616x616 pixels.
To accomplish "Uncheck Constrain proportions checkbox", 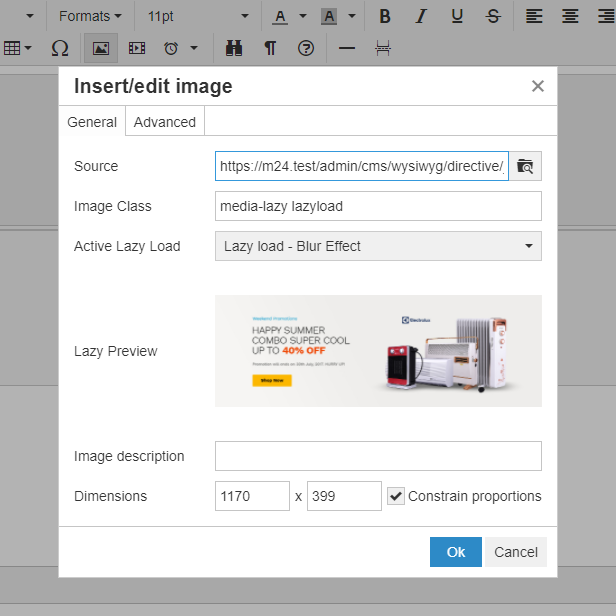I will 397,496.
